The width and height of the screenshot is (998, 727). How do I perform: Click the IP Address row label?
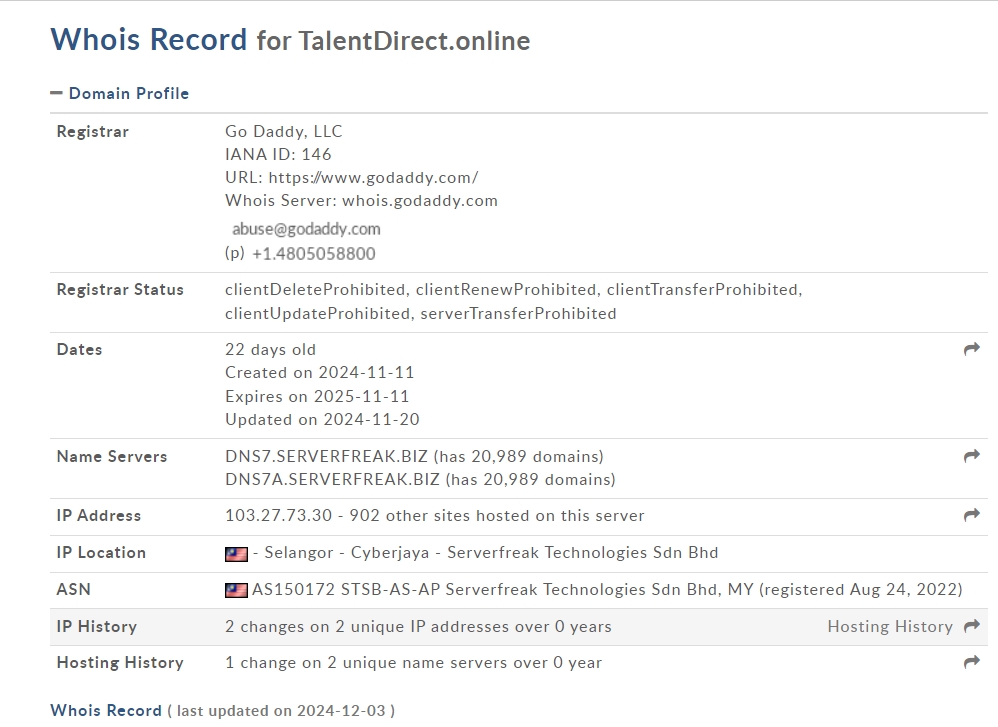[x=99, y=516]
